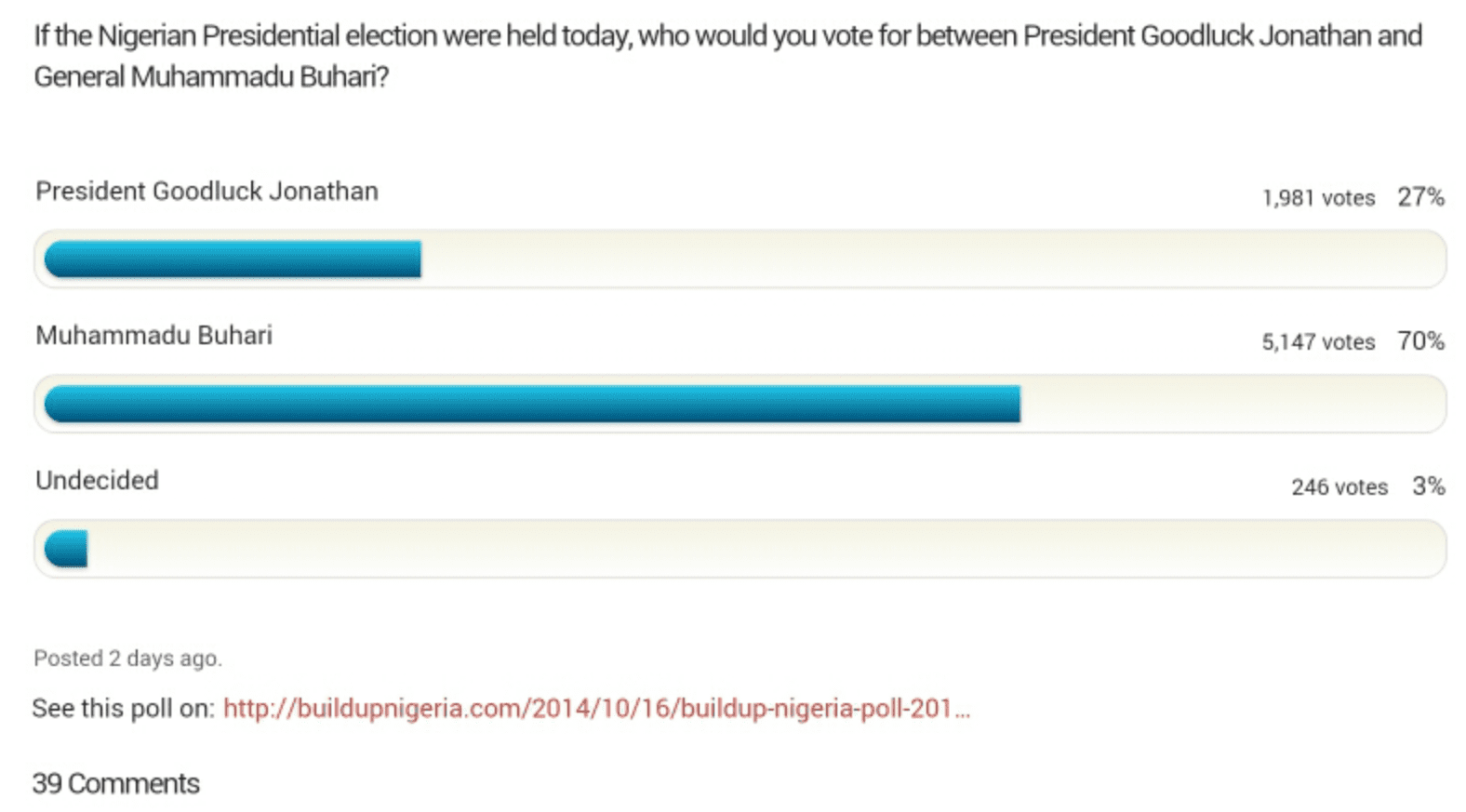Open the 39 Comments section
The image size is (1466, 812).
tap(116, 784)
